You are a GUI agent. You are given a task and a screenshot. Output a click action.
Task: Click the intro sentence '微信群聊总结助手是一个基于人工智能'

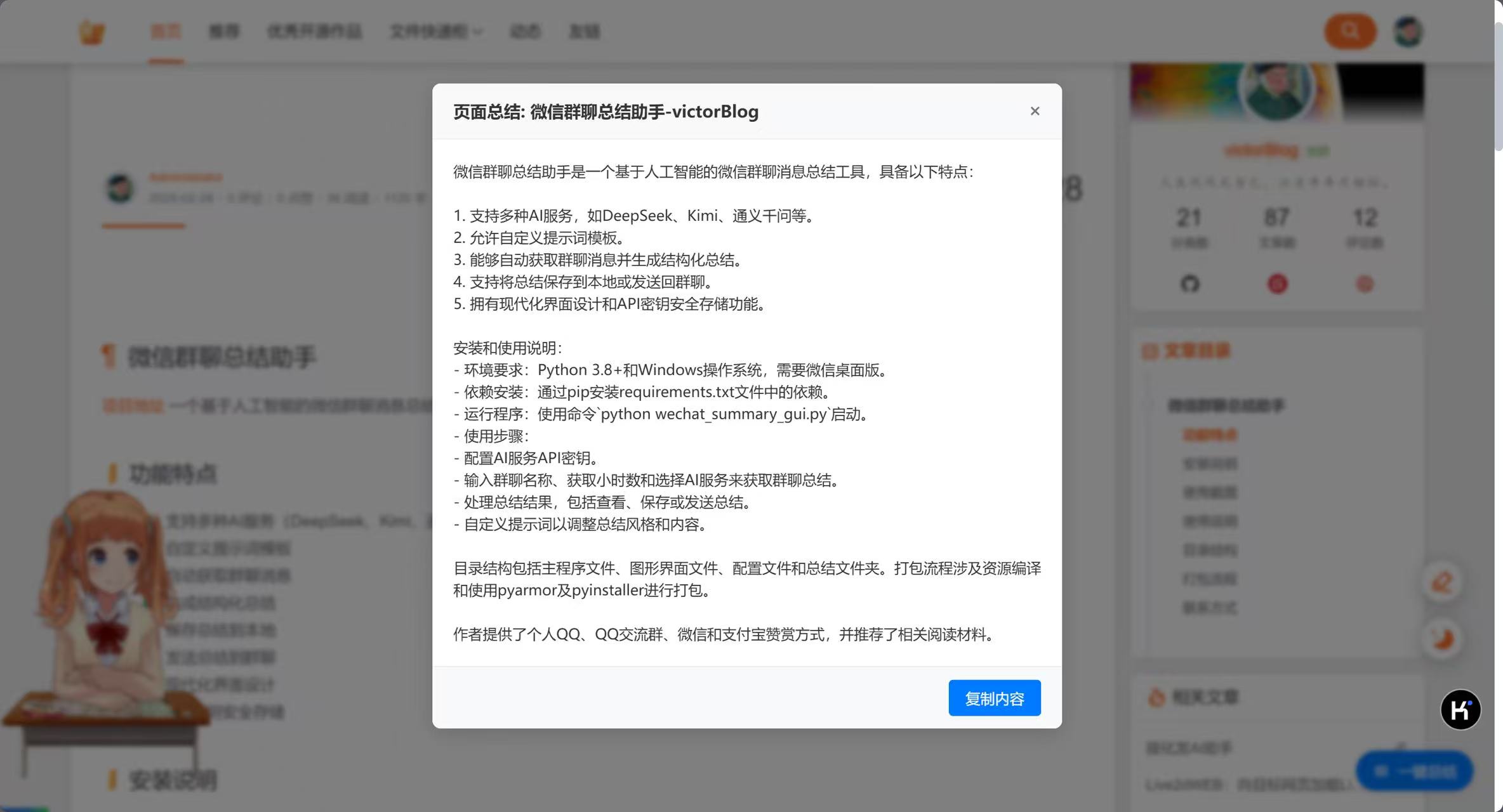pos(713,172)
